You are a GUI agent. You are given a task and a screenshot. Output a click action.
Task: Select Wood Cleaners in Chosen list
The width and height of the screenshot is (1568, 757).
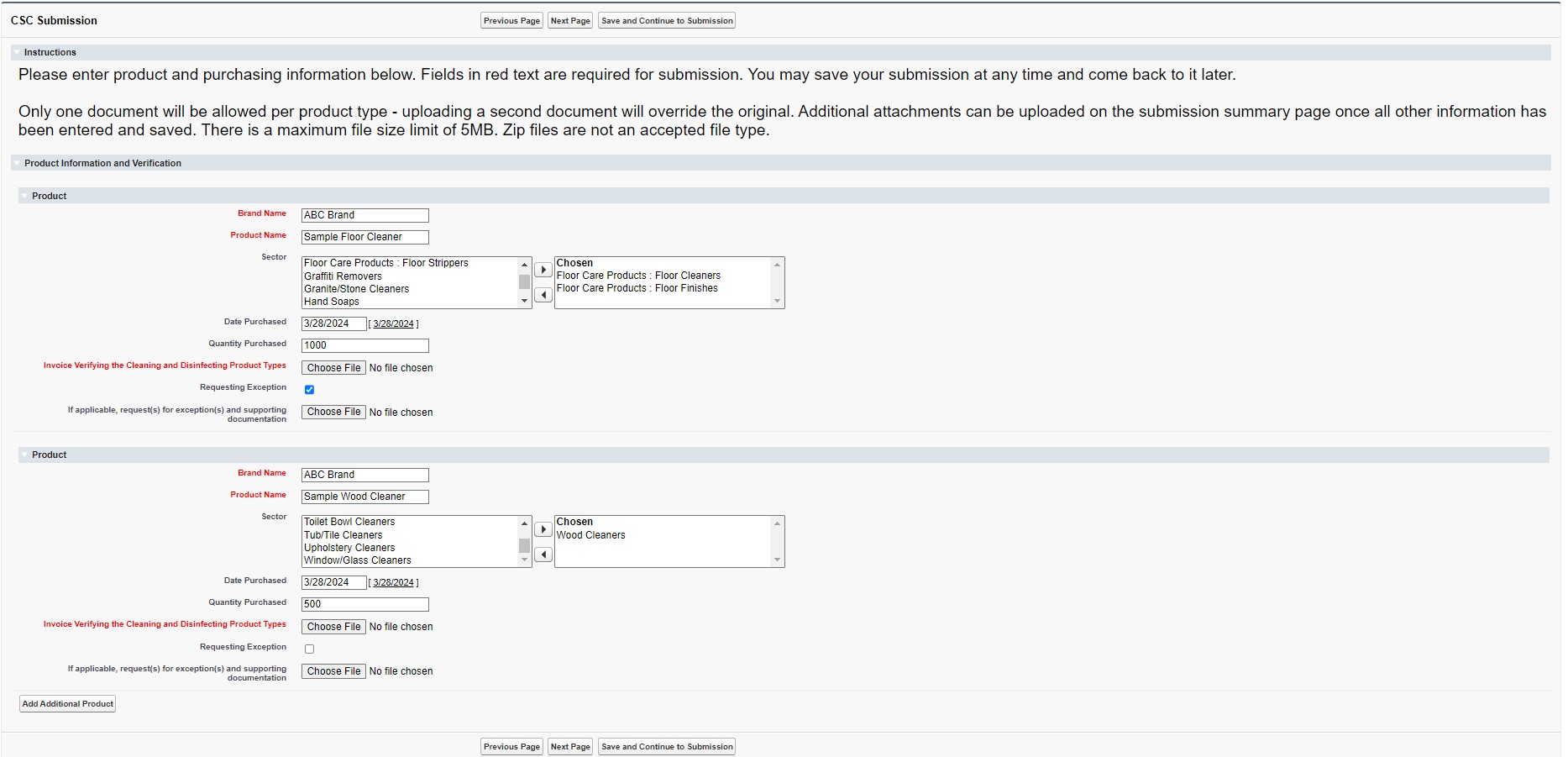pos(591,535)
